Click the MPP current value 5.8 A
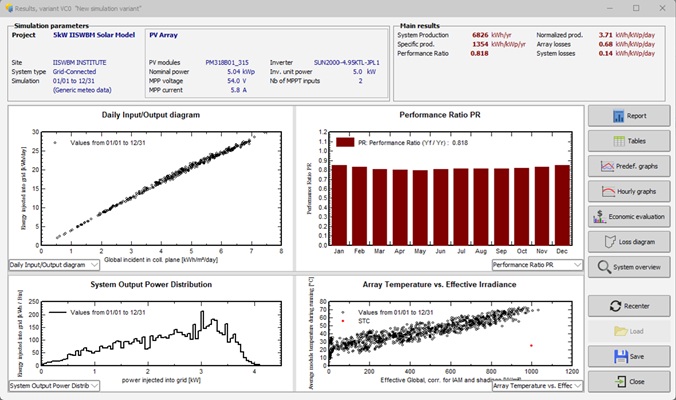 point(238,90)
